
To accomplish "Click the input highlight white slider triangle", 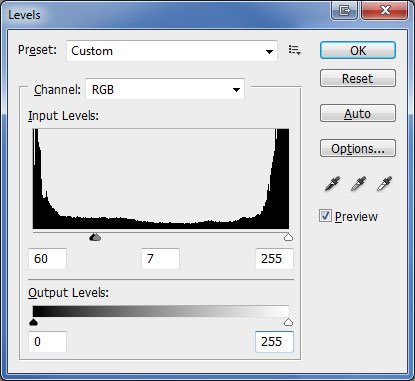I will (x=288, y=237).
